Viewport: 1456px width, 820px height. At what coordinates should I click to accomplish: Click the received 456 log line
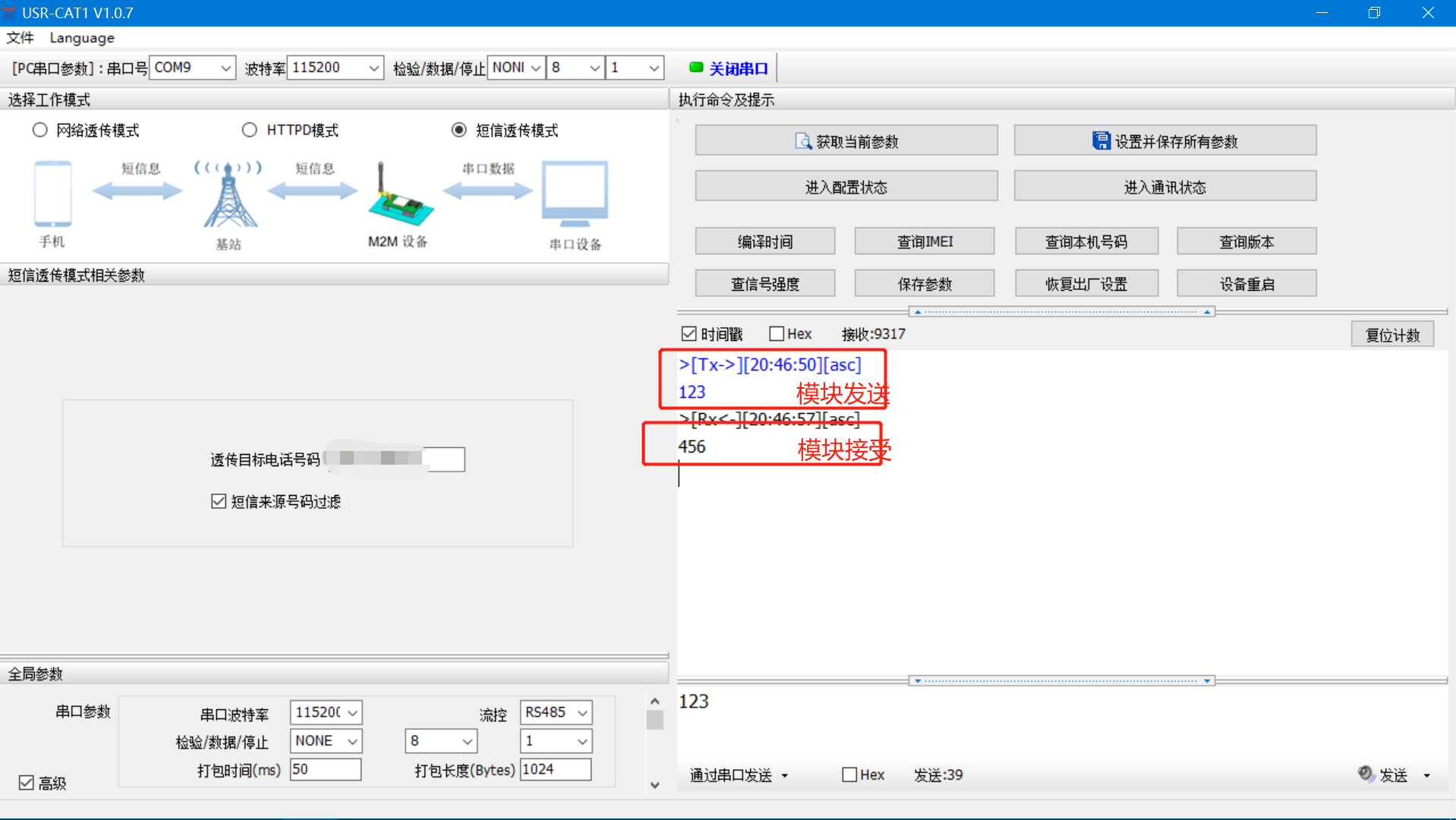692,446
